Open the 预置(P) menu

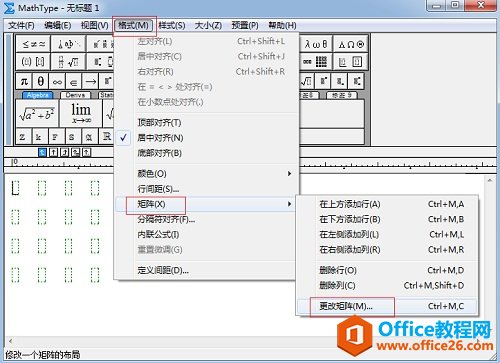click(245, 26)
